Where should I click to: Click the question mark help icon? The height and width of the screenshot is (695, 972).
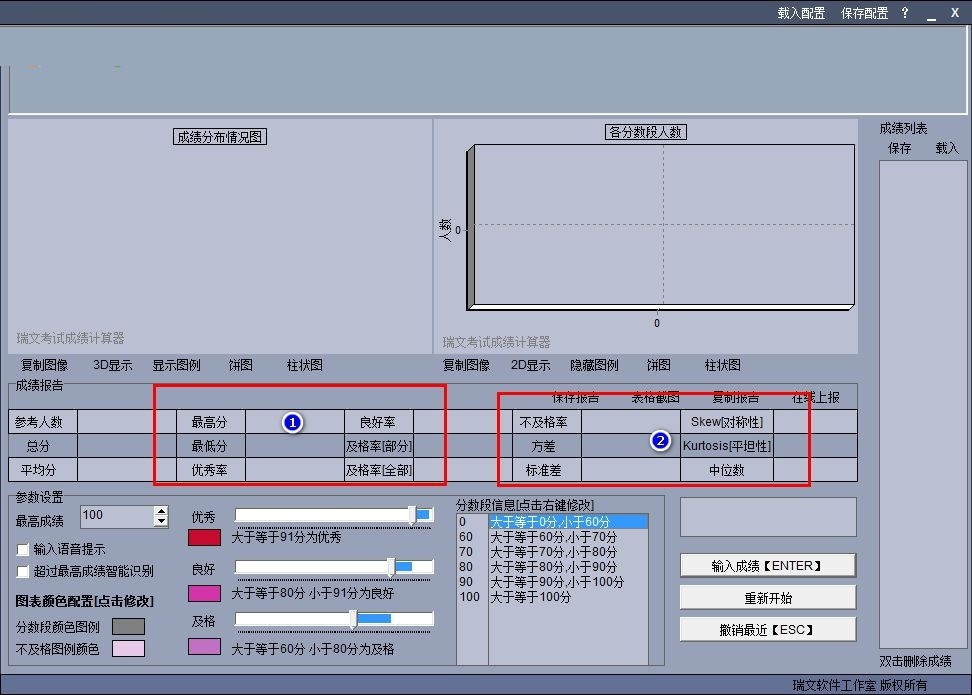(905, 13)
